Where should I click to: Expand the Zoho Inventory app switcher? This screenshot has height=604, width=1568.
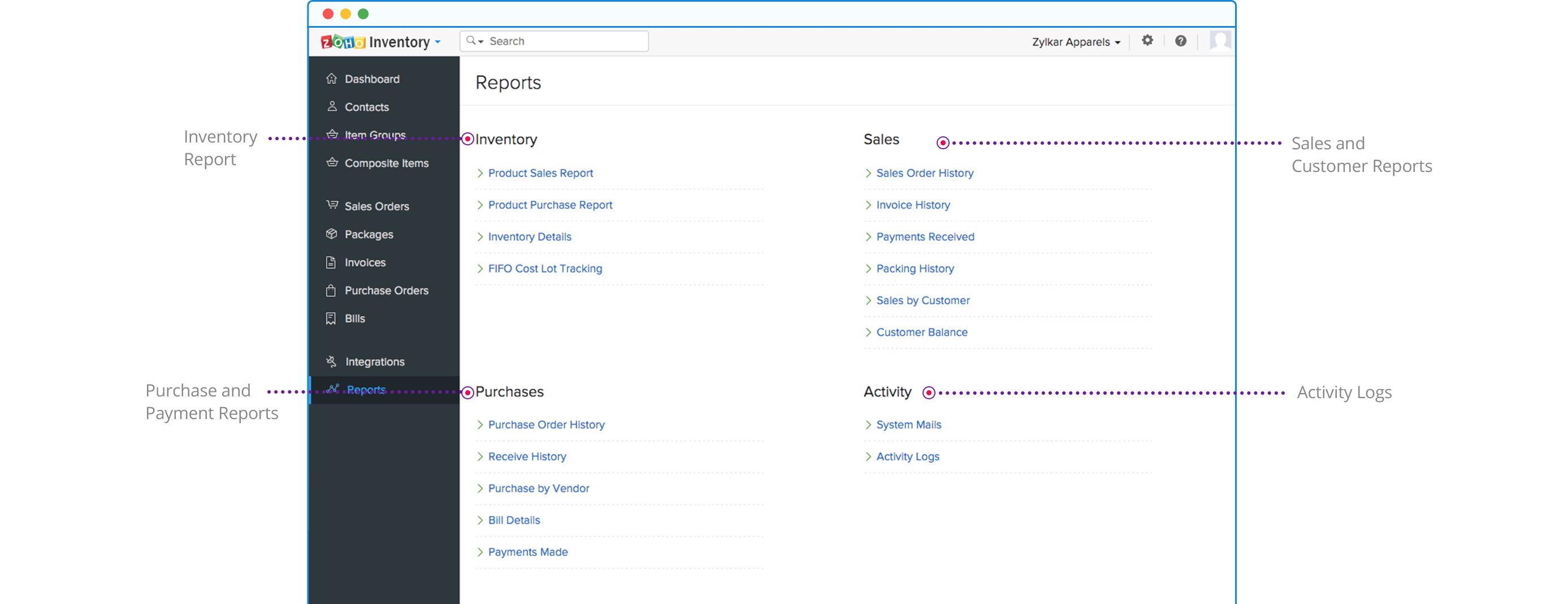coord(438,41)
